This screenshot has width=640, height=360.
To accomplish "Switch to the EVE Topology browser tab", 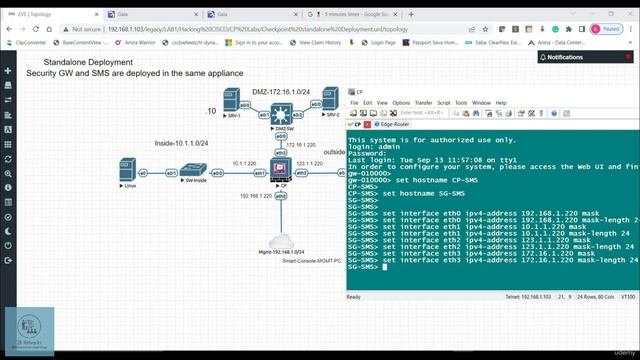I will pyautogui.click(x=52, y=14).
